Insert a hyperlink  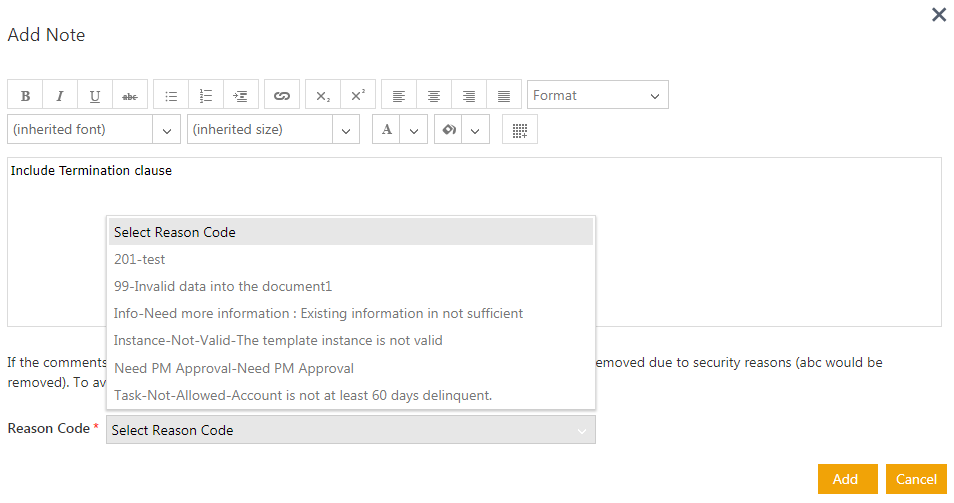(x=282, y=96)
